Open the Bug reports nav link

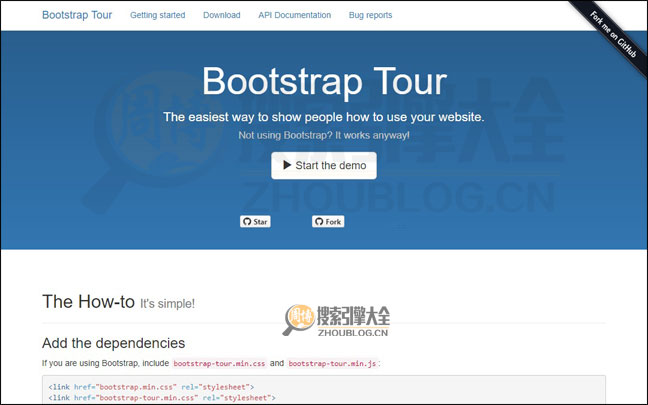370,15
